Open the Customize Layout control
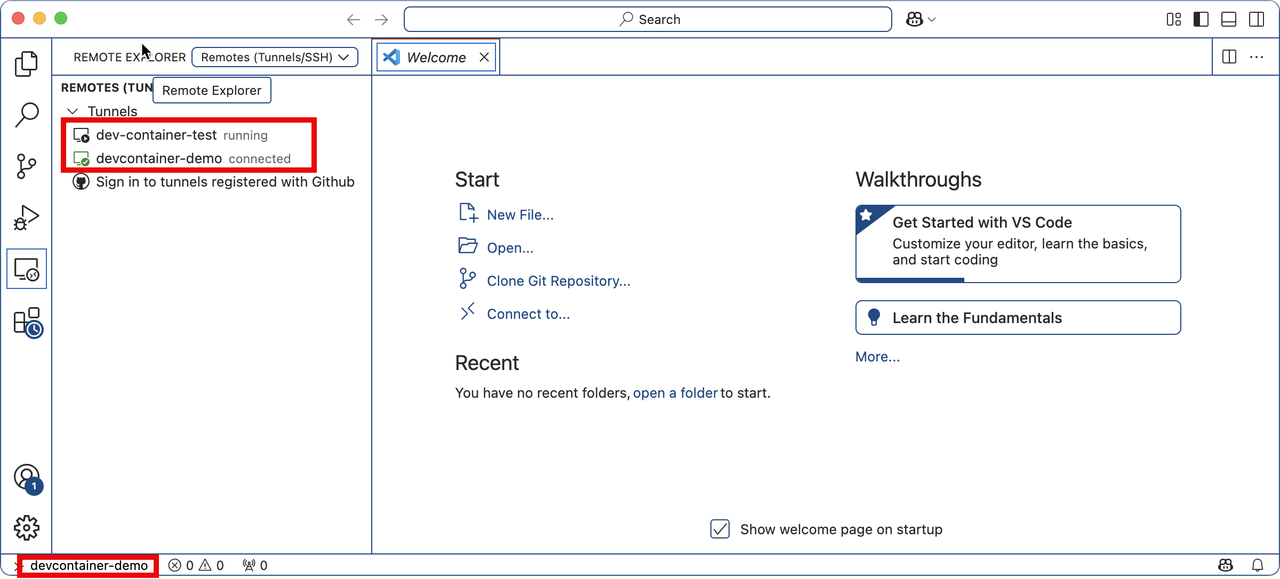This screenshot has height=579, width=1280. [x=1174, y=19]
